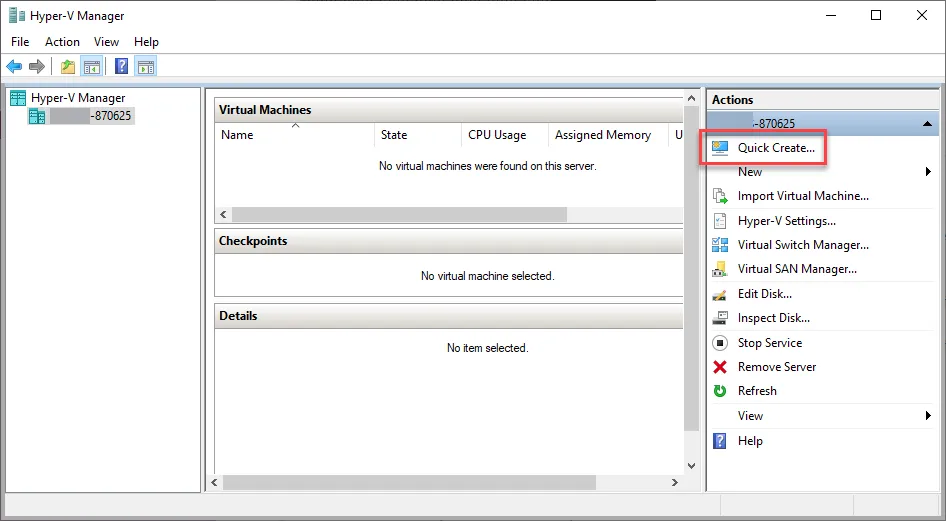Image resolution: width=946 pixels, height=521 pixels.
Task: Click the Actions pane title
Action: coord(732,100)
